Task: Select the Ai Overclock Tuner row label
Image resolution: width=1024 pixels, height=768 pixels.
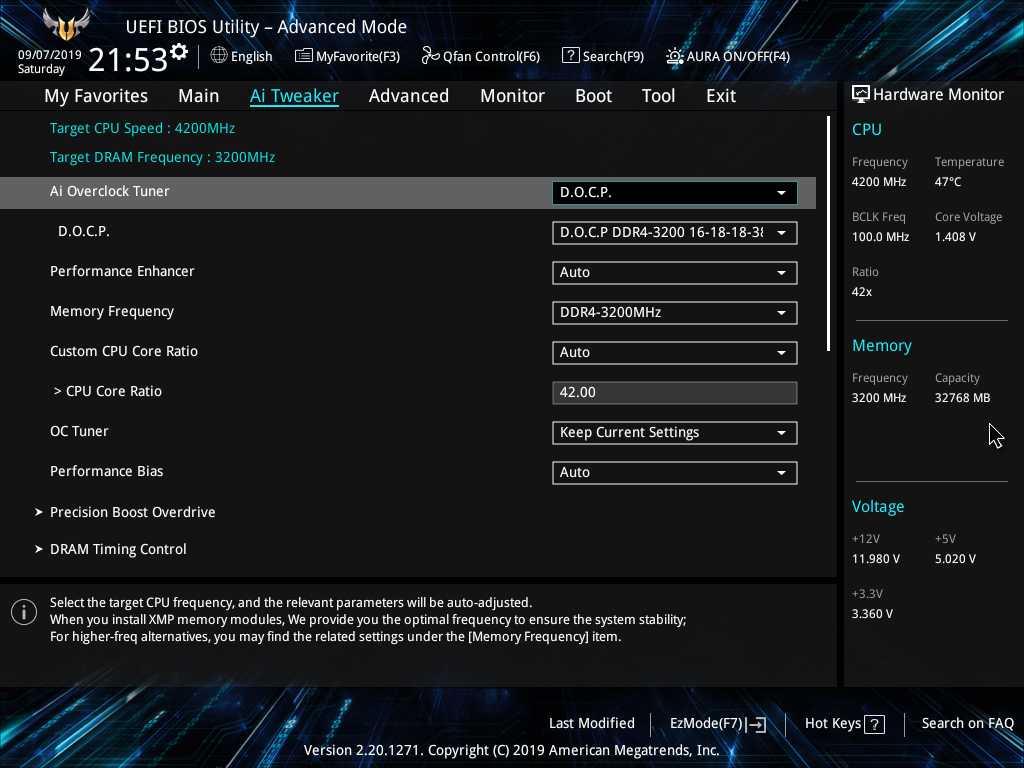Action: (110, 191)
